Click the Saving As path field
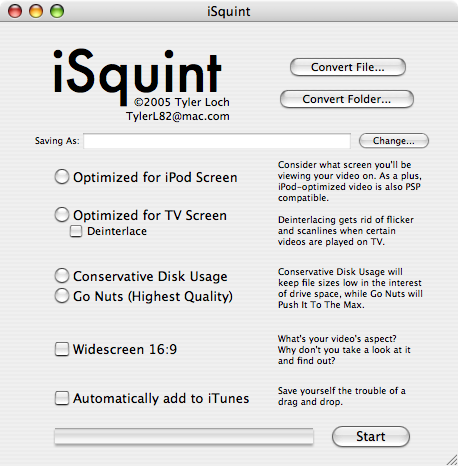Viewport: 458px width, 466px height. click(217, 141)
